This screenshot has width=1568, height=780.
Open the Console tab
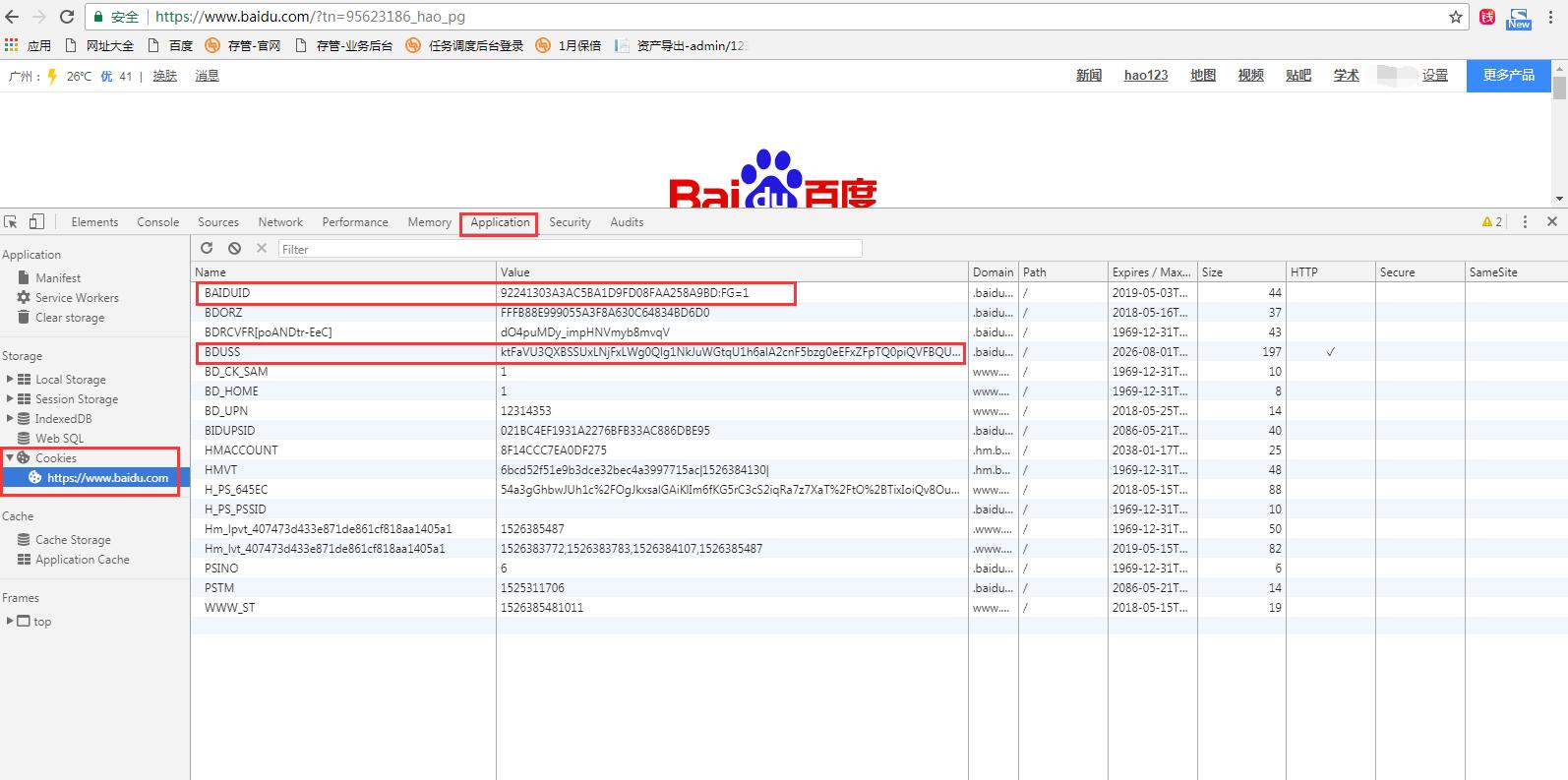[x=157, y=222]
